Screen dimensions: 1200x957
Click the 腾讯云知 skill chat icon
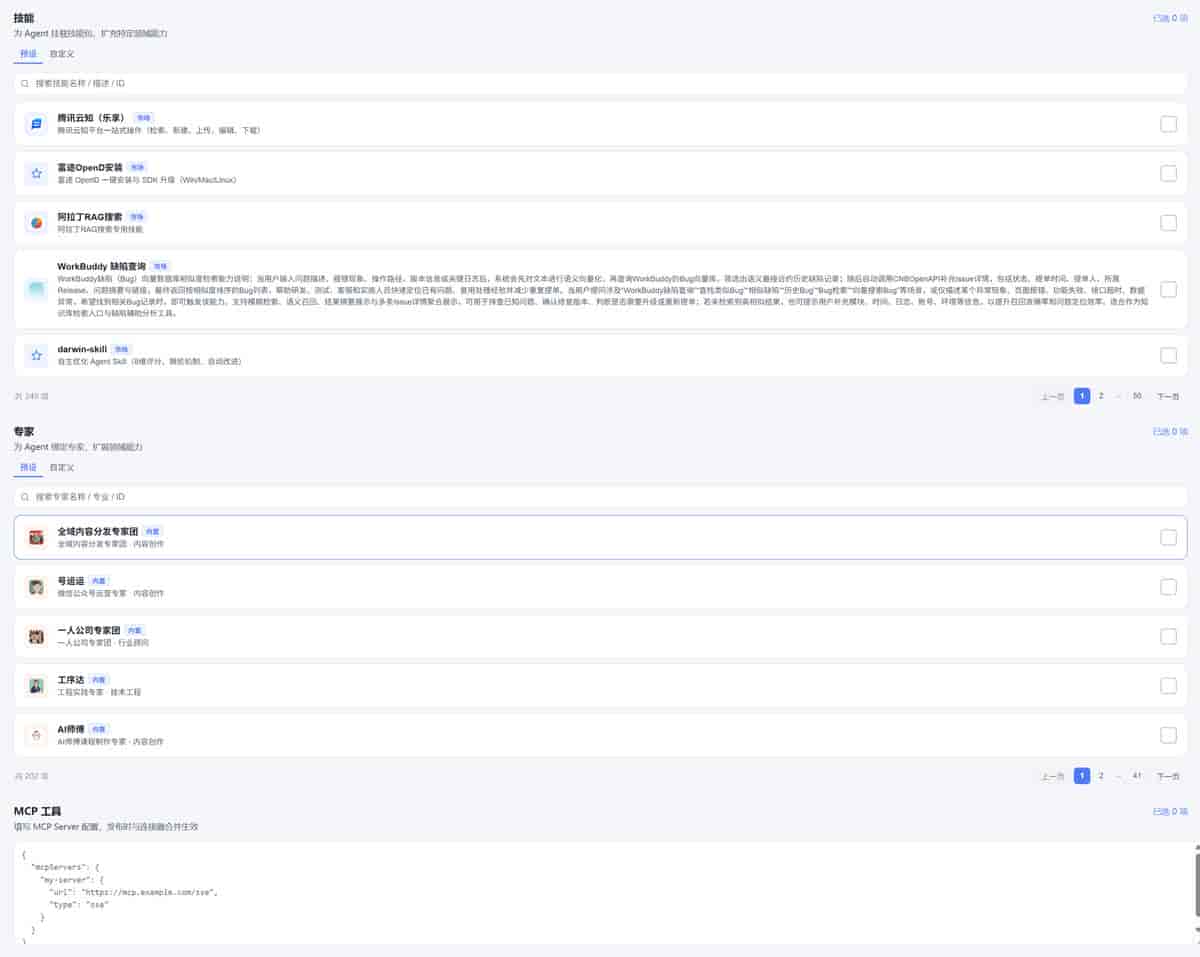(36, 124)
